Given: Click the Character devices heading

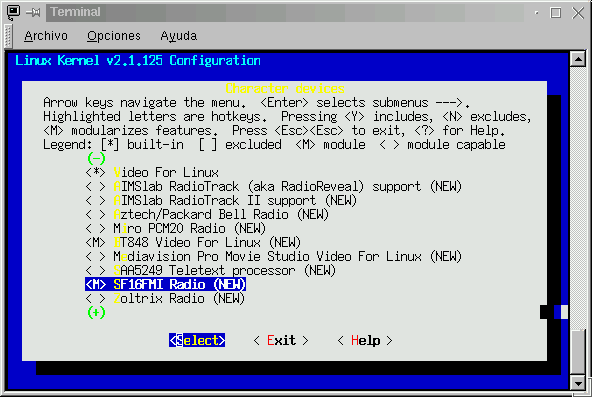Looking at the screenshot, I should (x=285, y=89).
